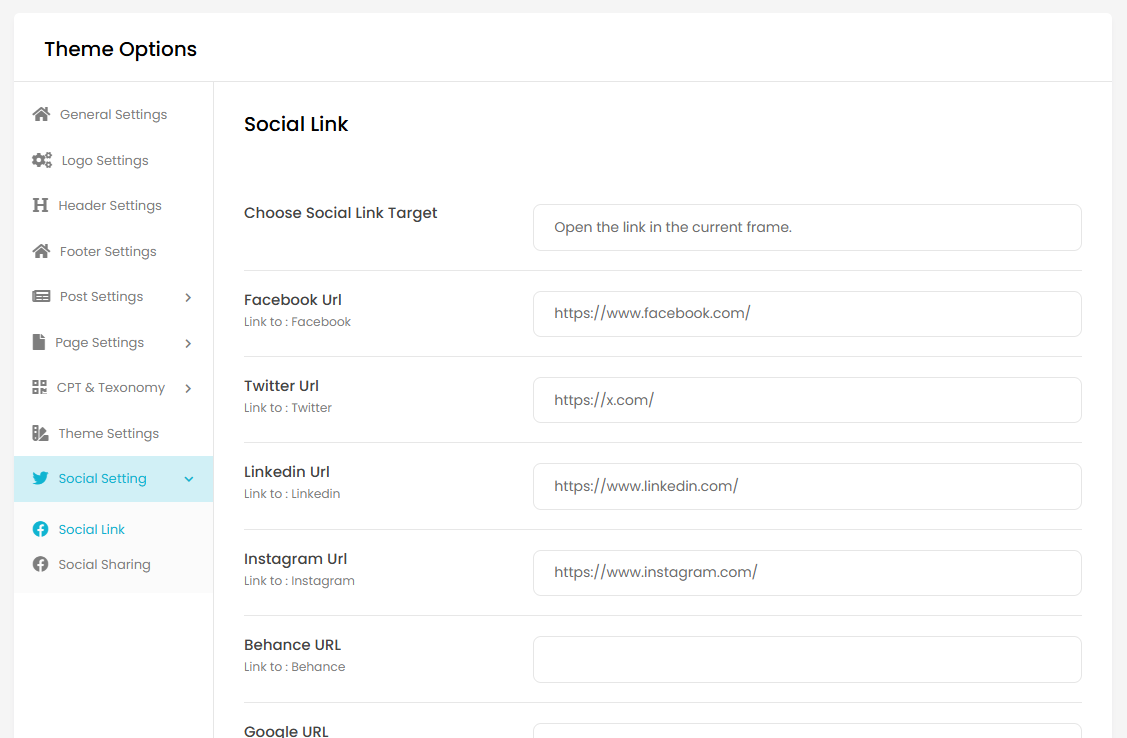Click the document icon beside Page Settings
The width and height of the screenshot is (1127, 738).
coord(39,342)
